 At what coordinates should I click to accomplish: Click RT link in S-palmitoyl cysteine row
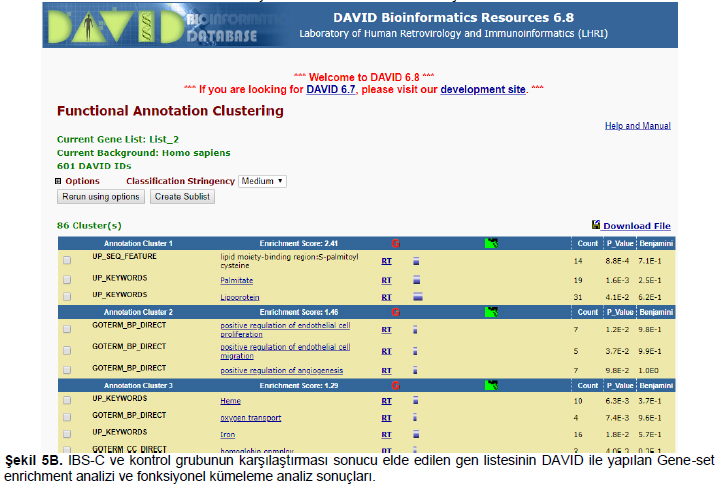point(386,261)
